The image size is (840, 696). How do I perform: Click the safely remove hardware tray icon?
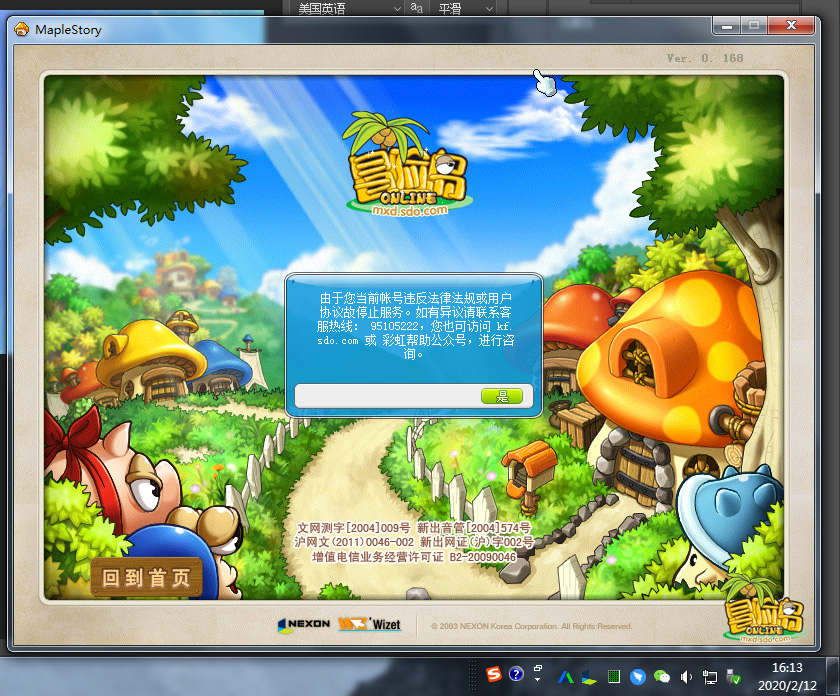pyautogui.click(x=733, y=677)
